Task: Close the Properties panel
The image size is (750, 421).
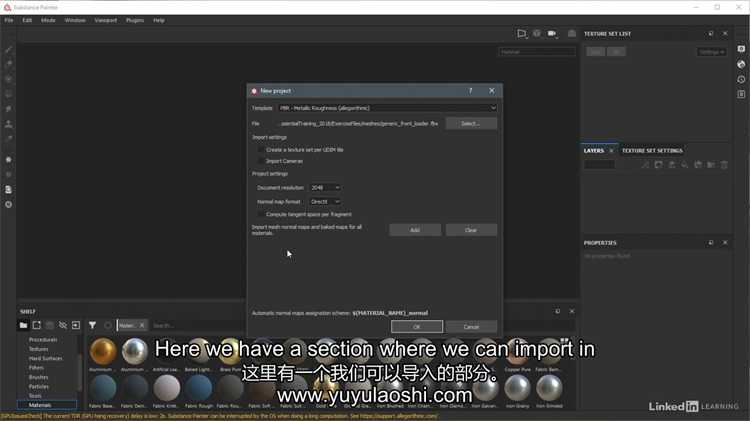Action: pos(725,243)
